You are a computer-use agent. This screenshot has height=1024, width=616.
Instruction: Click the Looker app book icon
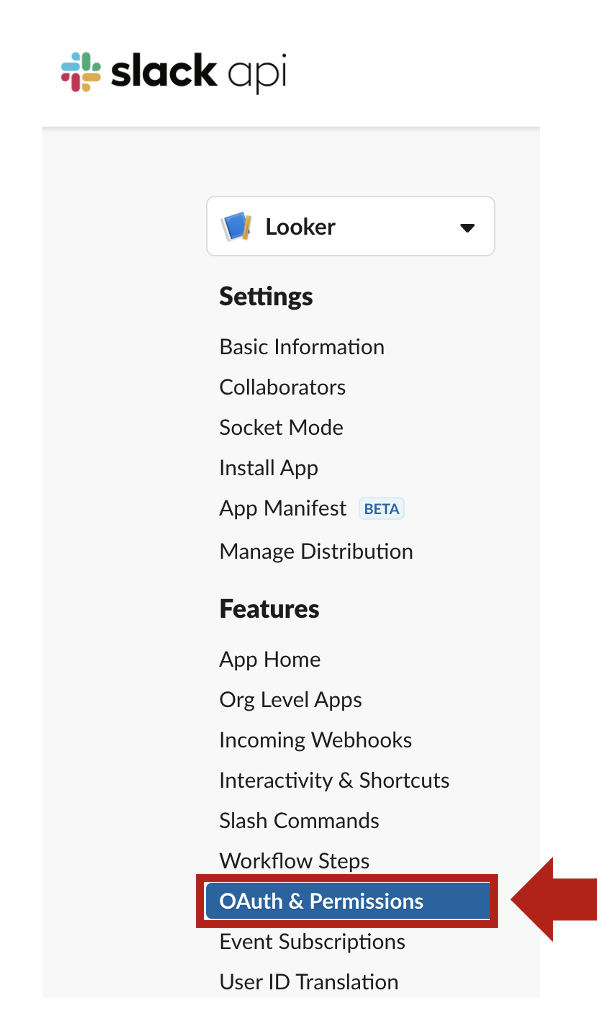pos(236,227)
